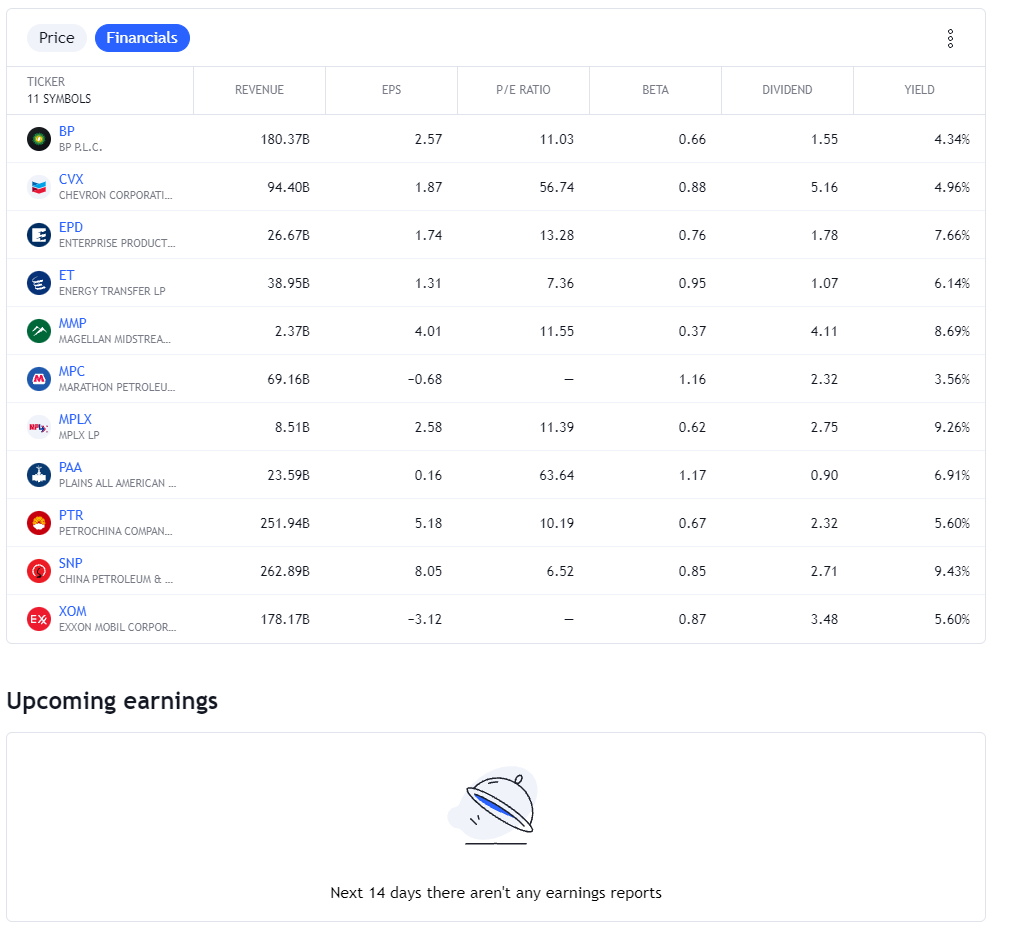1023x928 pixels.
Task: Click the Upcoming earnings heading
Action: [x=112, y=701]
